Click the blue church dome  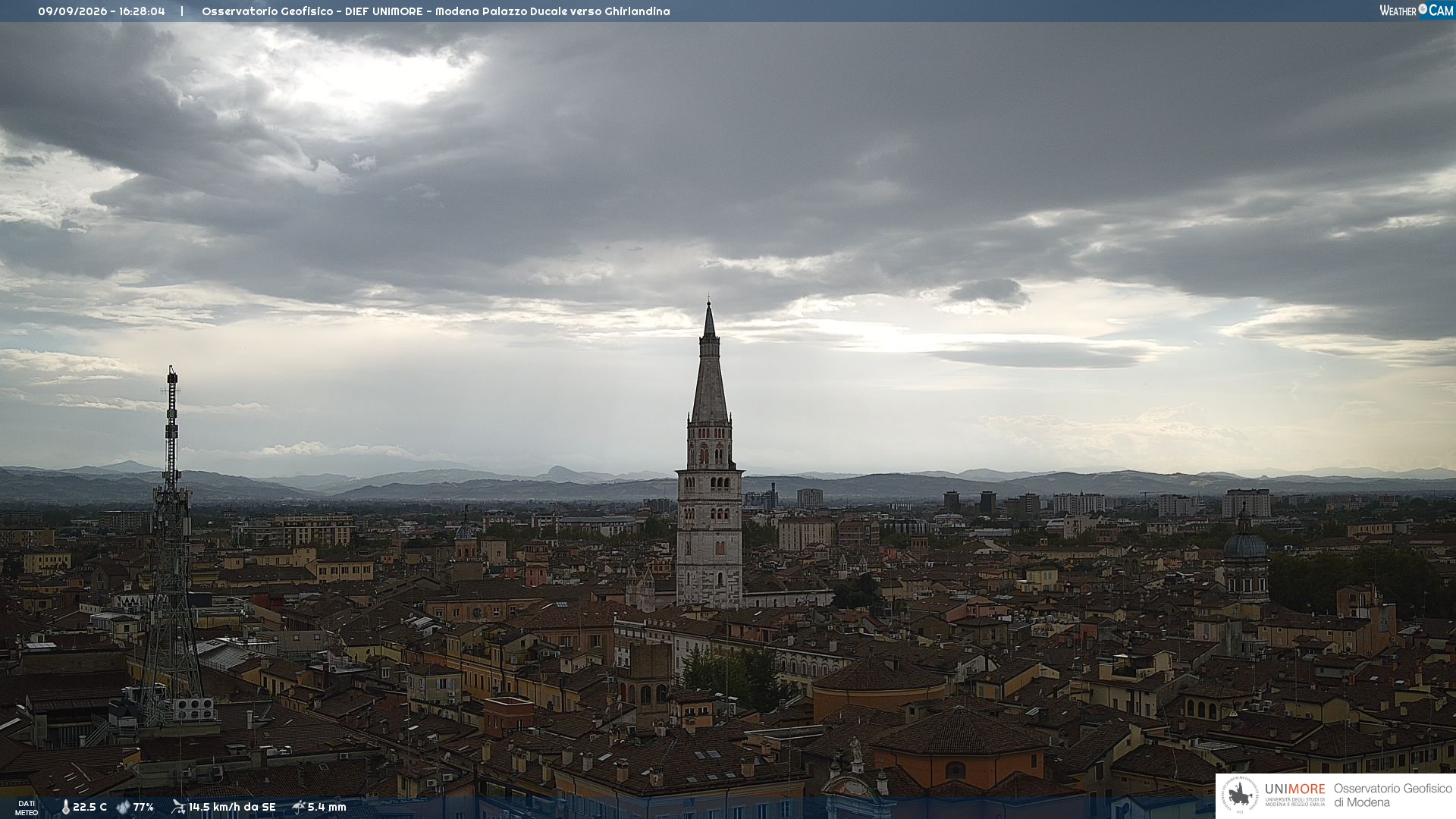tap(1245, 544)
